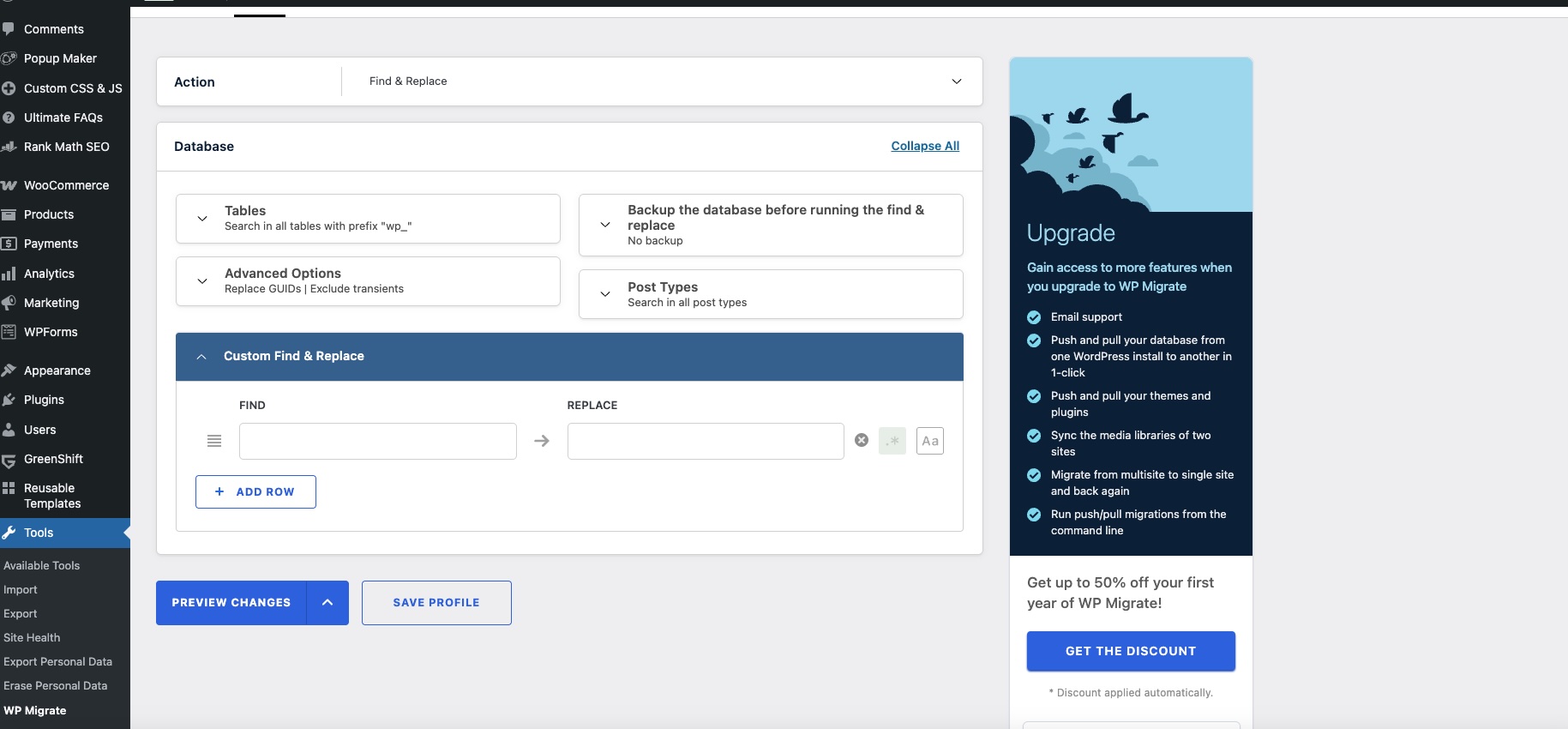Click the Reusable Templates grid icon
The image size is (1568, 729).
coord(9,488)
